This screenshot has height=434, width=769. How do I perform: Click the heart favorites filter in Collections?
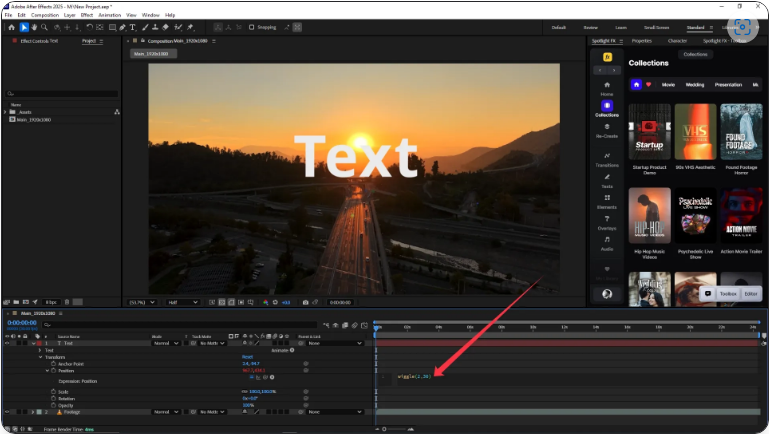[x=648, y=84]
